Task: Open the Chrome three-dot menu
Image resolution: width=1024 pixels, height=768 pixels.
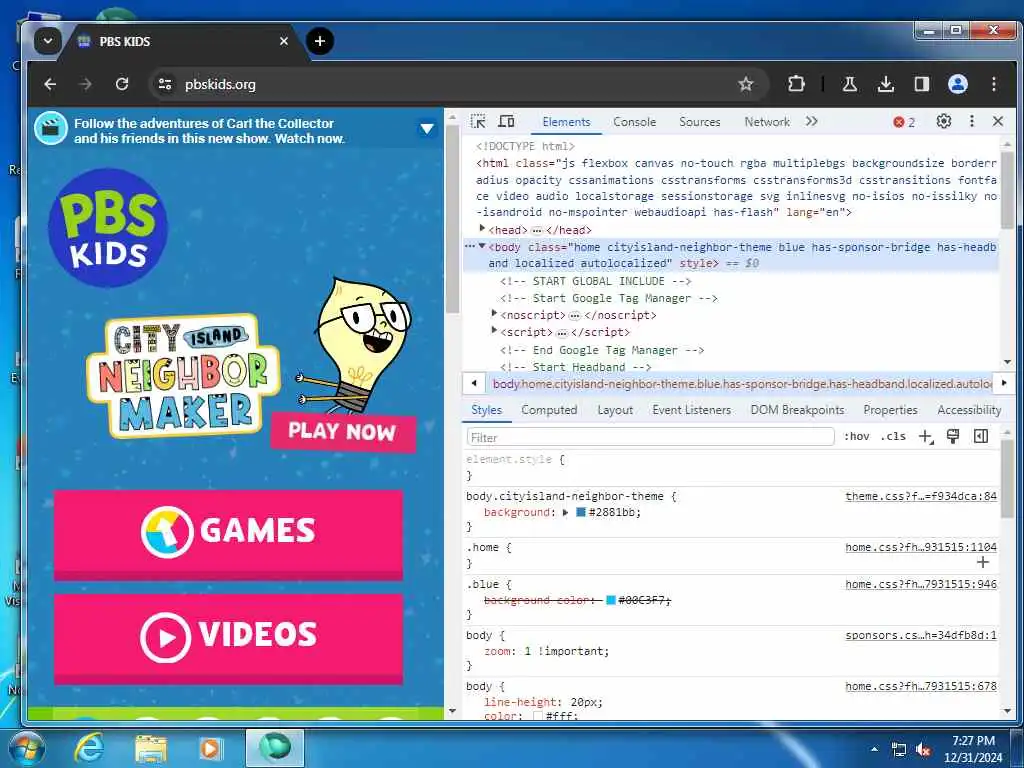Action: [993, 84]
